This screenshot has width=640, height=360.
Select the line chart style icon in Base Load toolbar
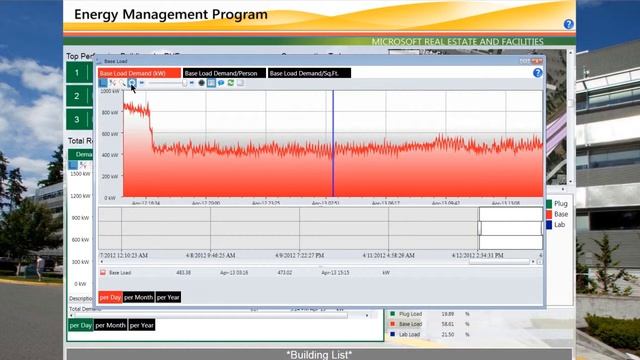[113, 83]
